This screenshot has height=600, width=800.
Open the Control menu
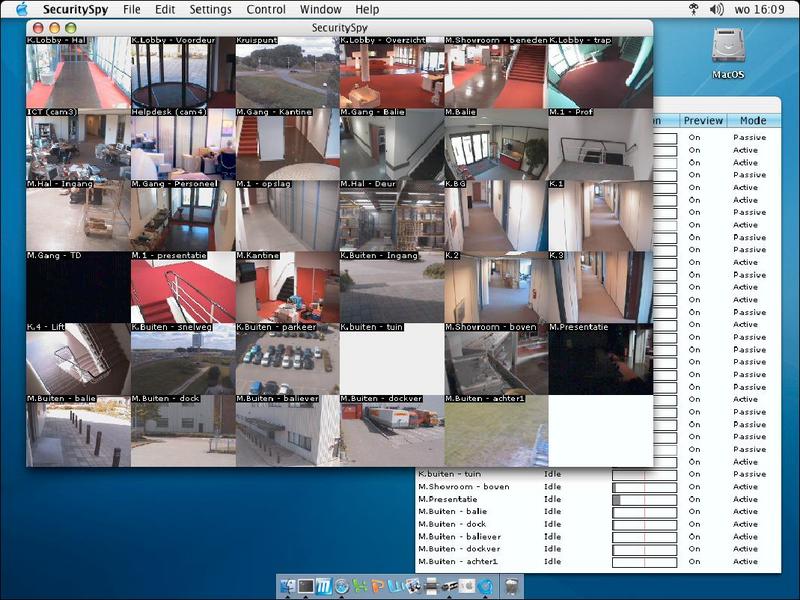click(x=265, y=9)
